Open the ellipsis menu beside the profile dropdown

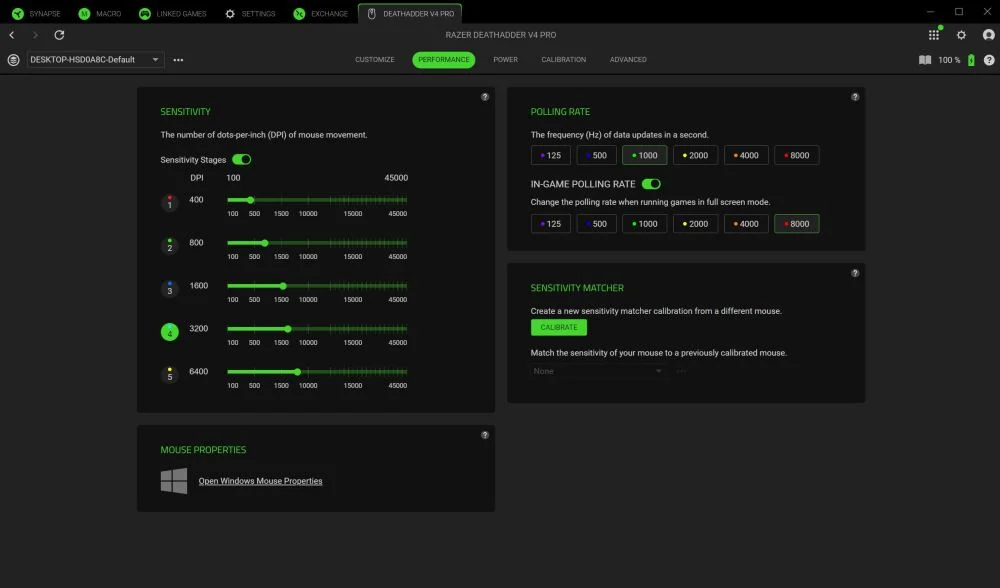178,59
